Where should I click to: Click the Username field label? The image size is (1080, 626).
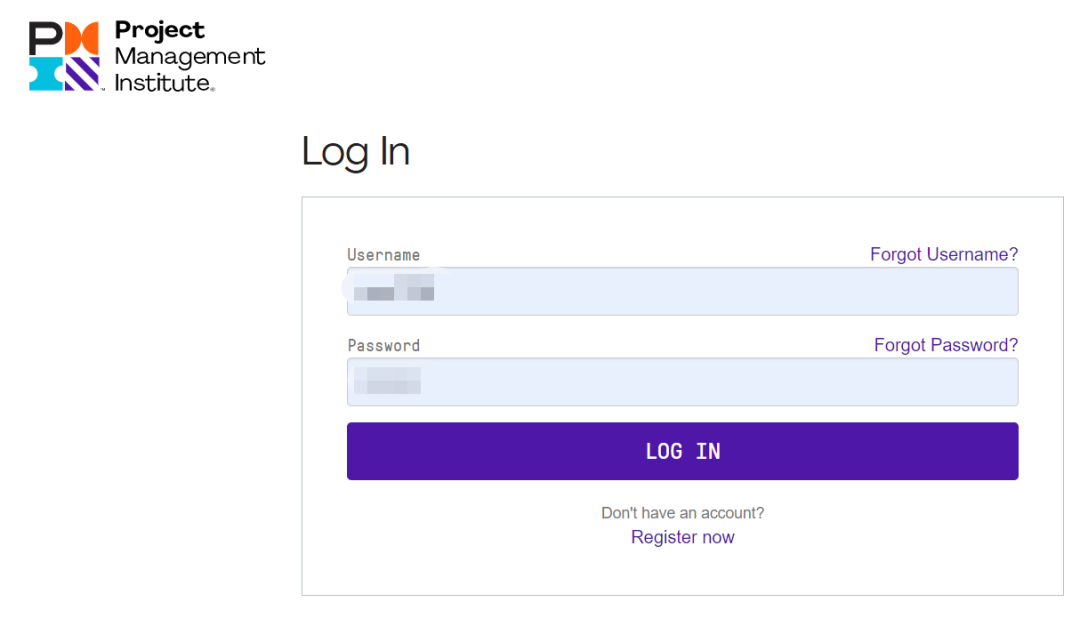point(384,255)
